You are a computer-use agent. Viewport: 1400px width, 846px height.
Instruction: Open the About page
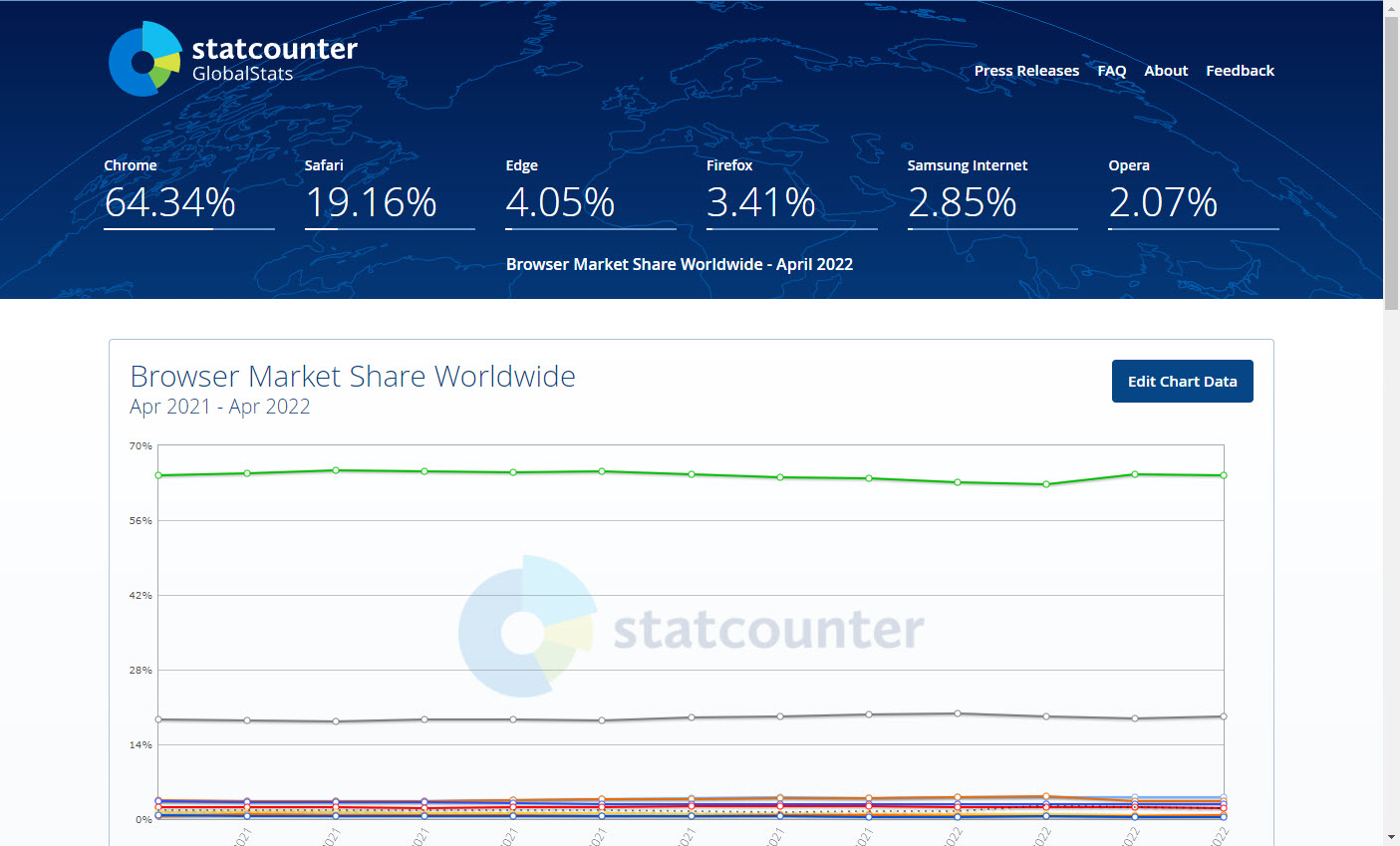pos(1166,71)
